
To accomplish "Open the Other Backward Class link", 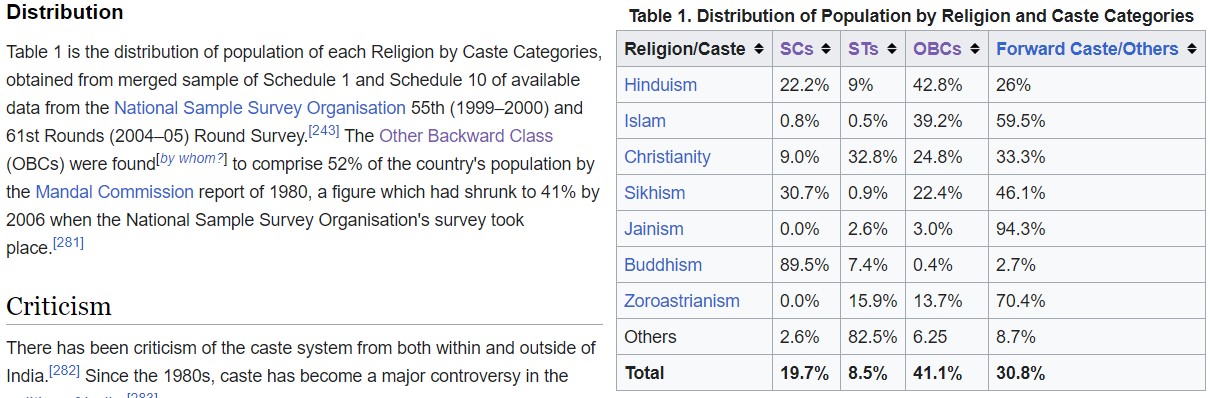I will pos(466,136).
